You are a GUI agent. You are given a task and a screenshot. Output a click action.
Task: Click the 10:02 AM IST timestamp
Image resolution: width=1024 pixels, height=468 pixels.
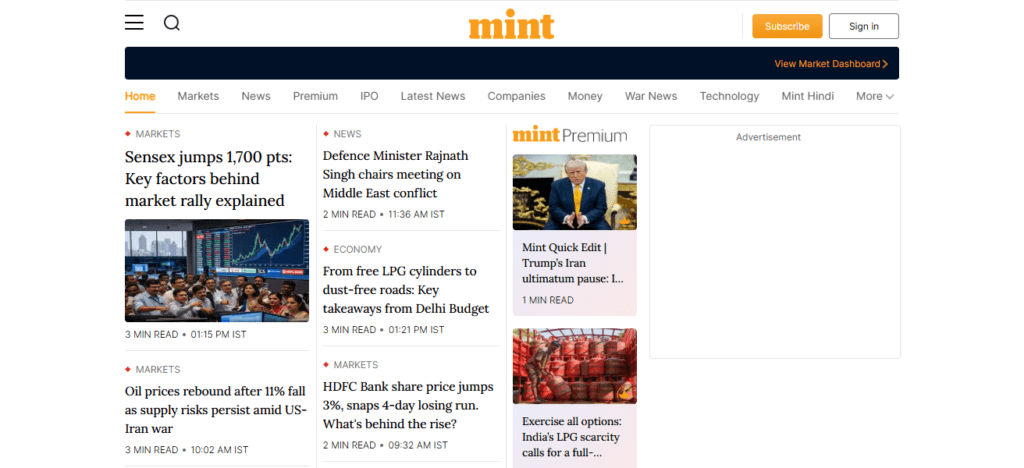[219, 450]
